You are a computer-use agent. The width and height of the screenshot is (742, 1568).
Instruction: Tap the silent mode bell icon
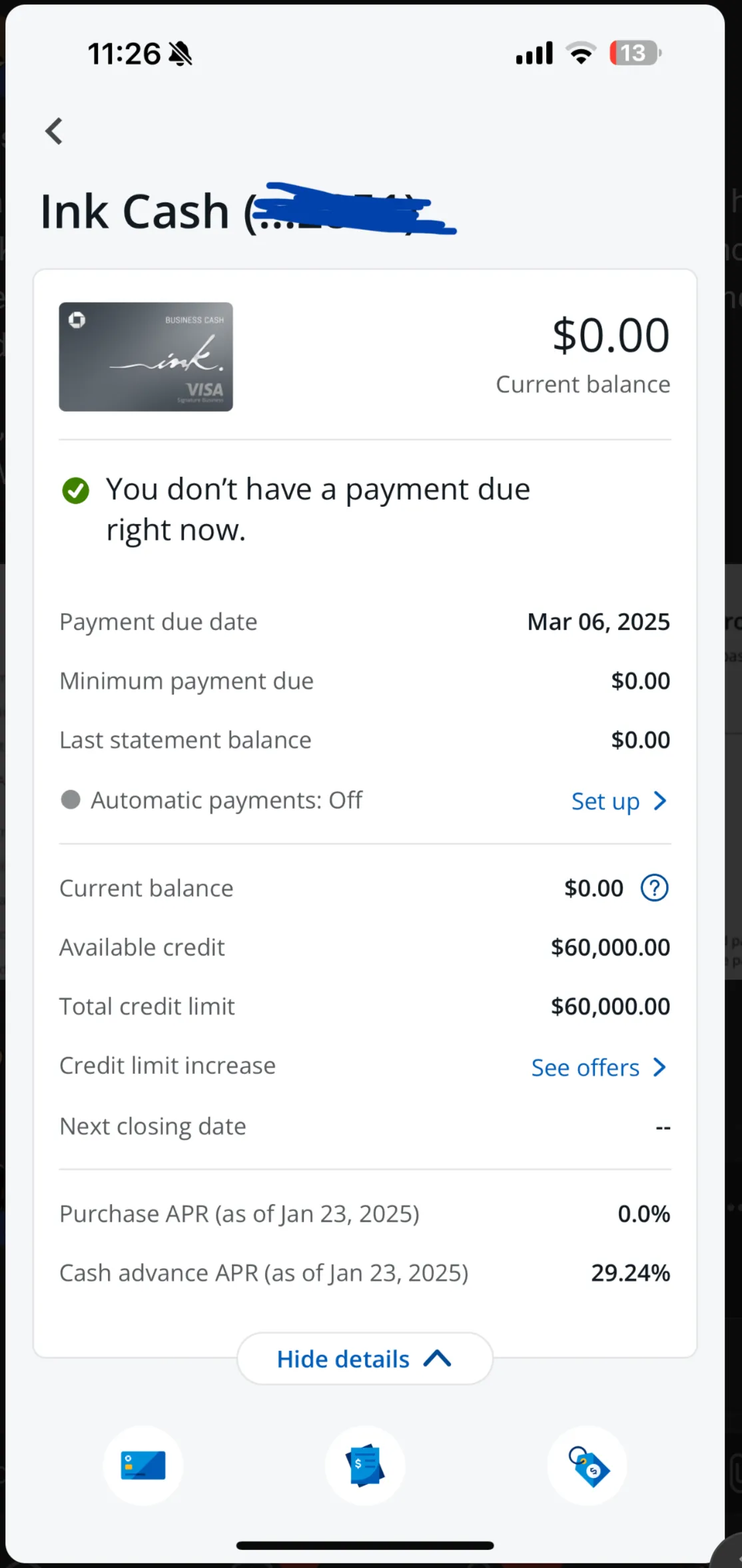point(180,54)
